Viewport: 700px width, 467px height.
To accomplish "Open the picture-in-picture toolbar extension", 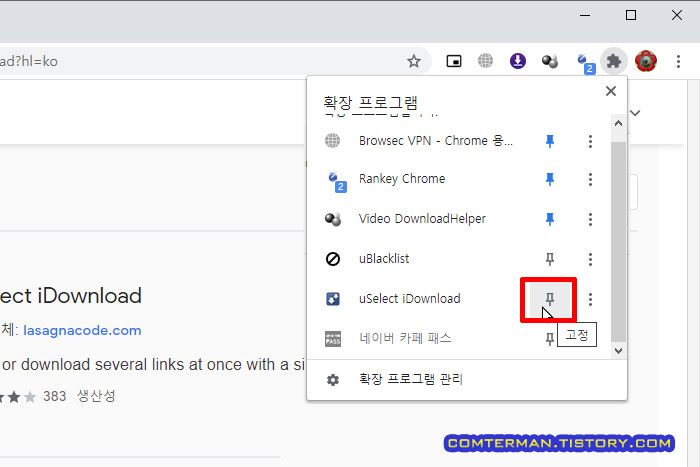I will [x=454, y=61].
